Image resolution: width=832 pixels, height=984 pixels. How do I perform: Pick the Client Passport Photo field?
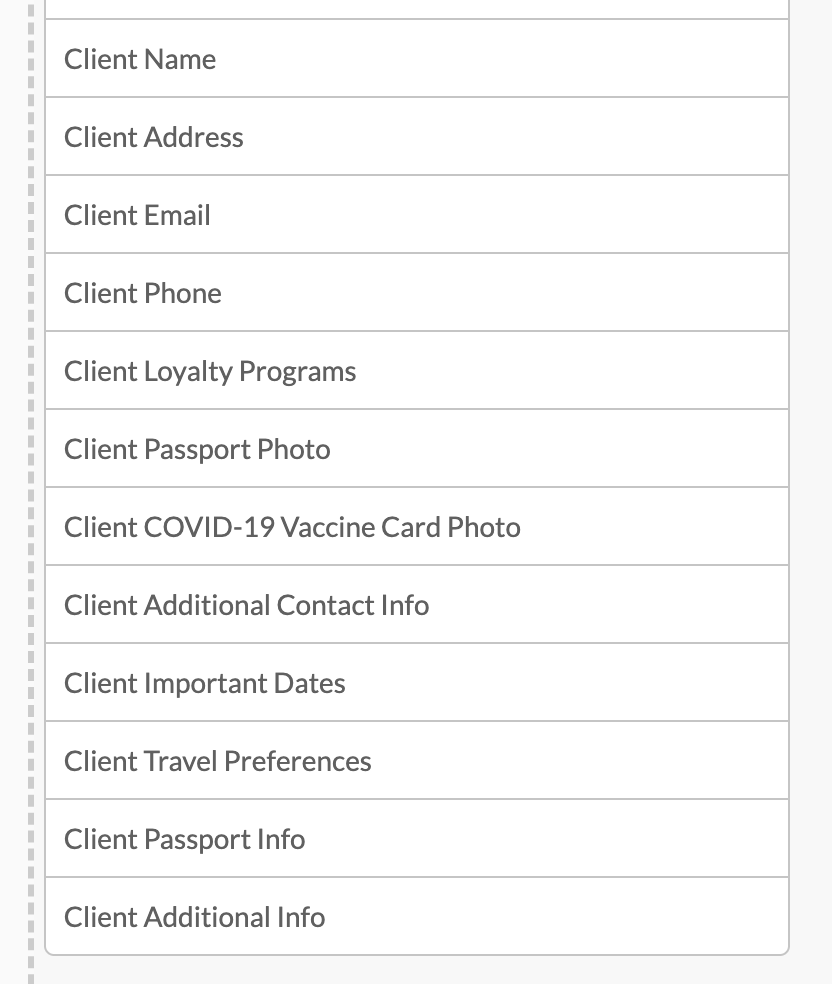pyautogui.click(x=416, y=449)
